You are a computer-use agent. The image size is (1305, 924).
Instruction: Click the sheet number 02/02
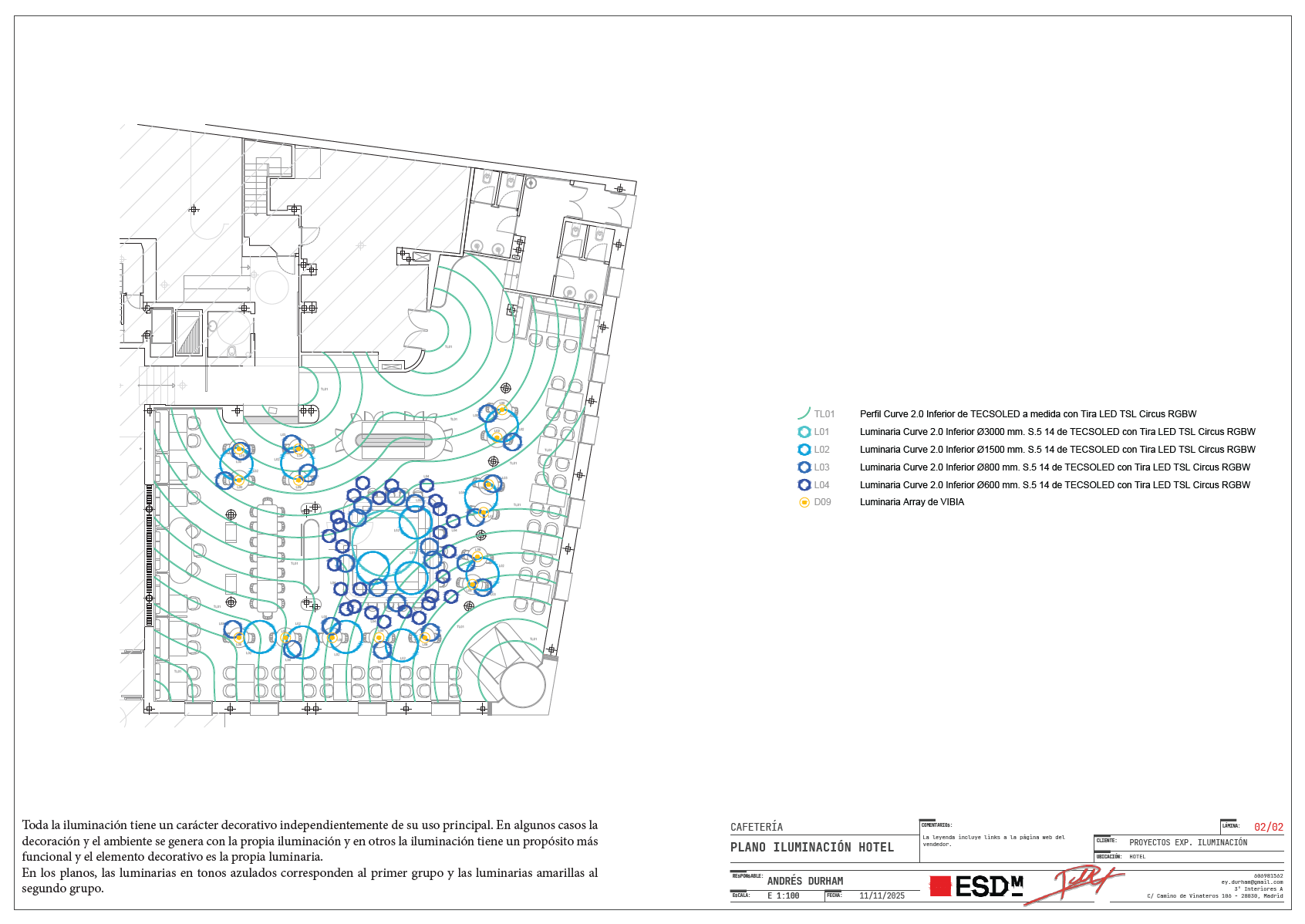coord(1269,827)
